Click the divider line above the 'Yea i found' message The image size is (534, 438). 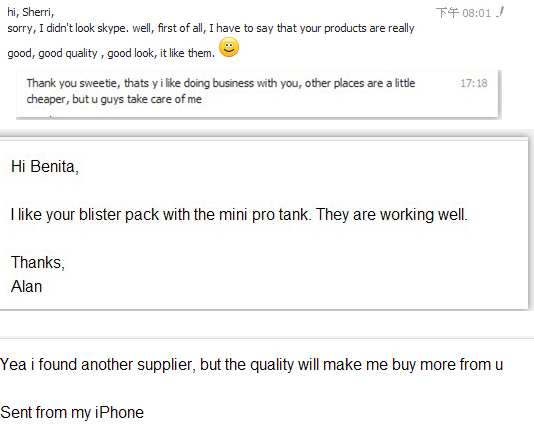pos(267,338)
